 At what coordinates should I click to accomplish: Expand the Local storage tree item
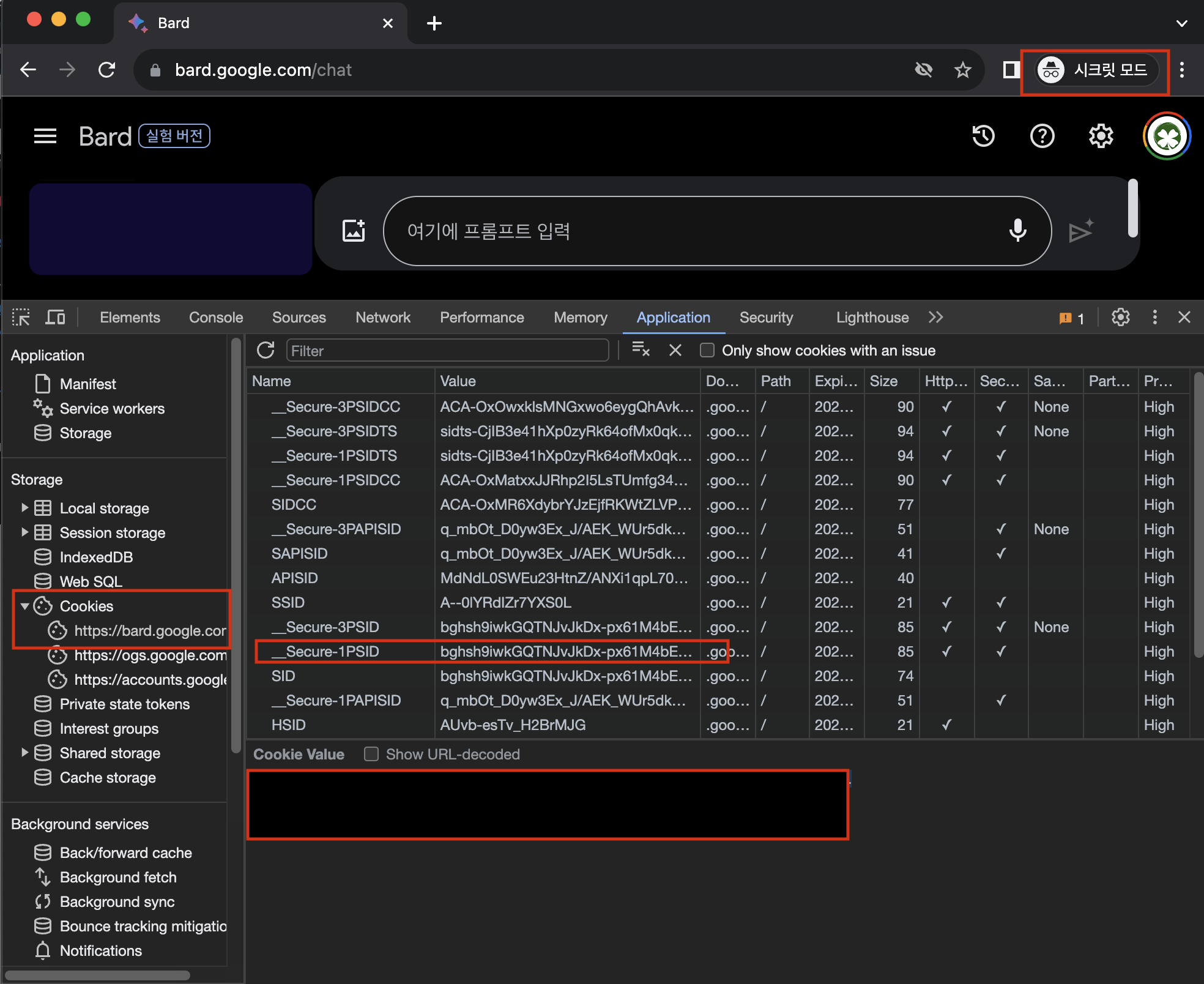coord(24,508)
